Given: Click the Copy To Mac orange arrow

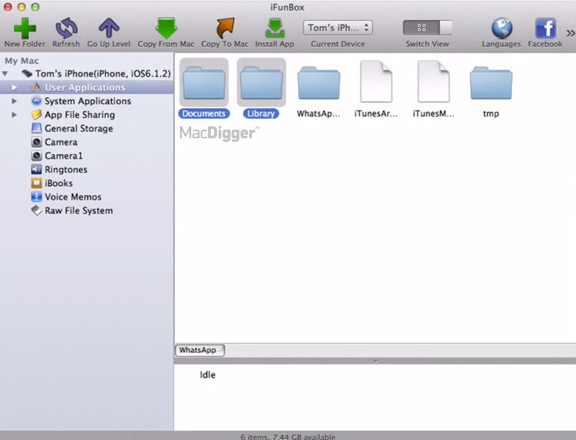Looking at the screenshot, I should 224,28.
